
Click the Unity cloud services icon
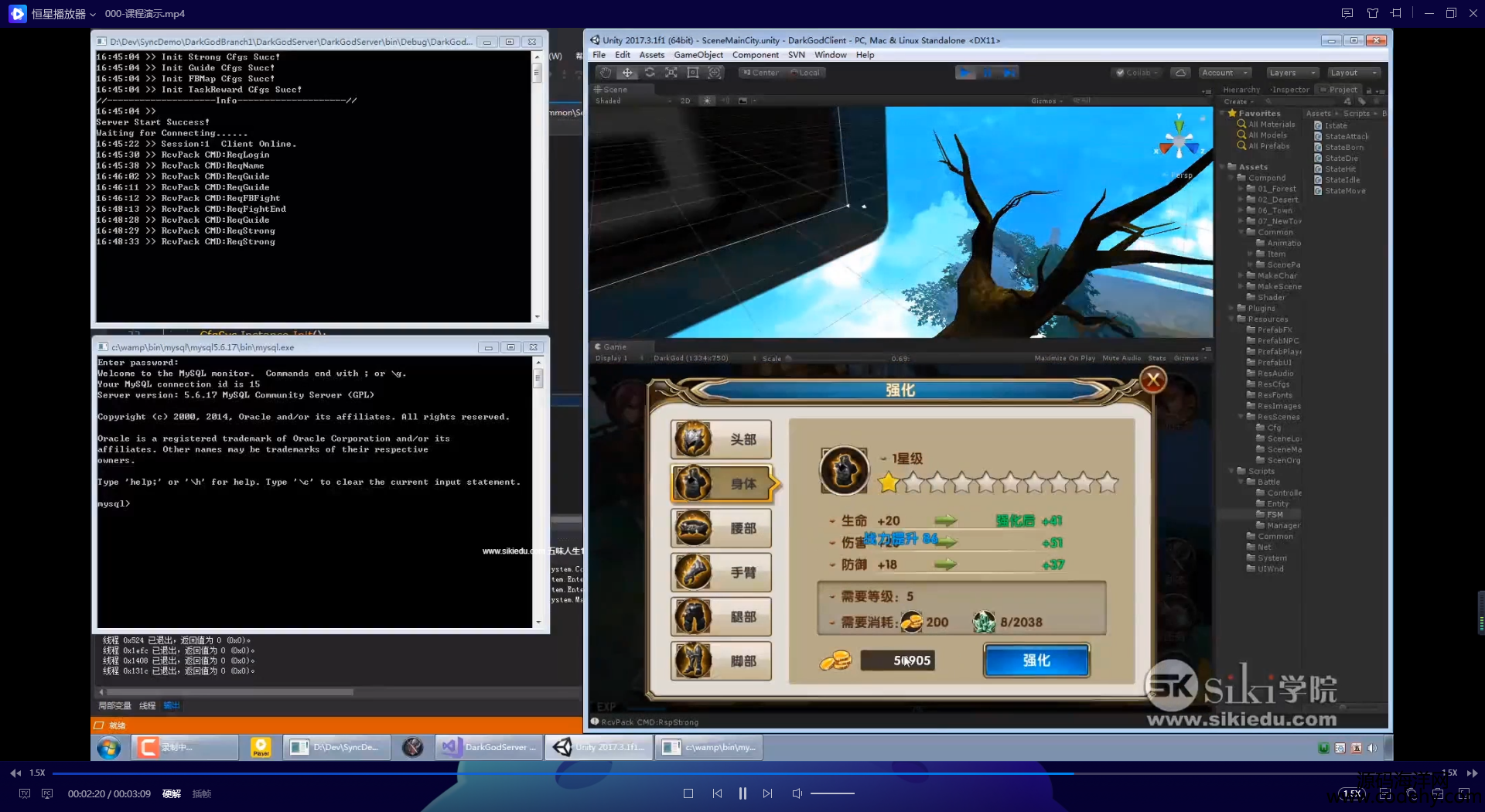[1180, 73]
